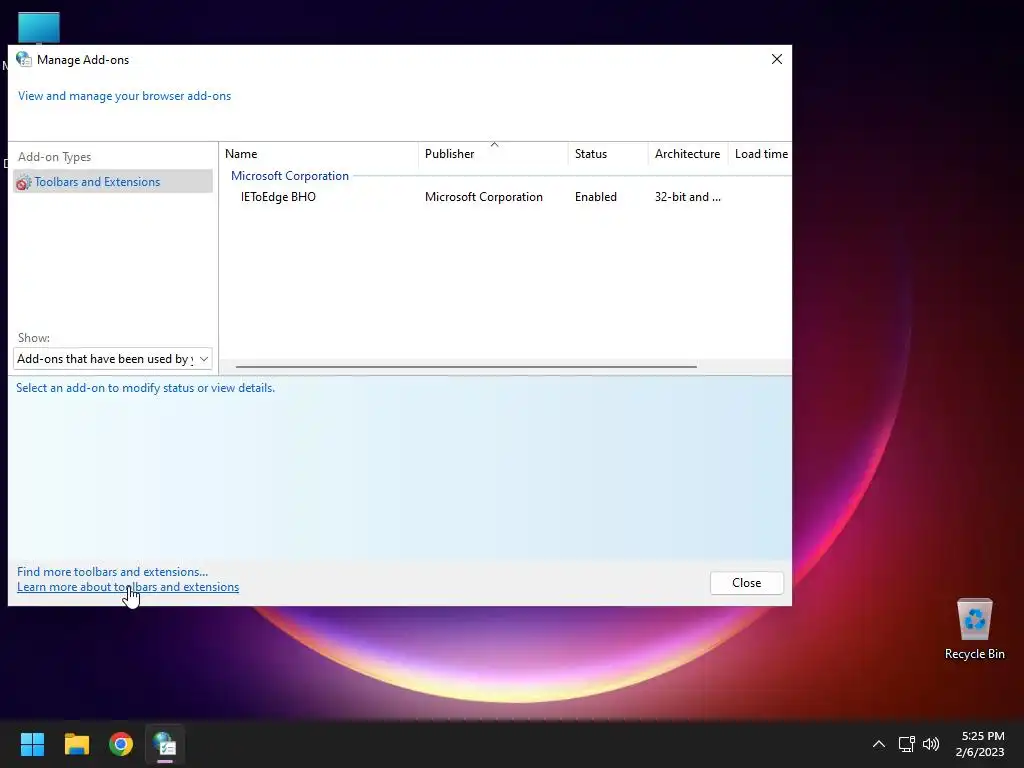
Task: Launch Google Chrome from the taskbar
Action: (121, 744)
